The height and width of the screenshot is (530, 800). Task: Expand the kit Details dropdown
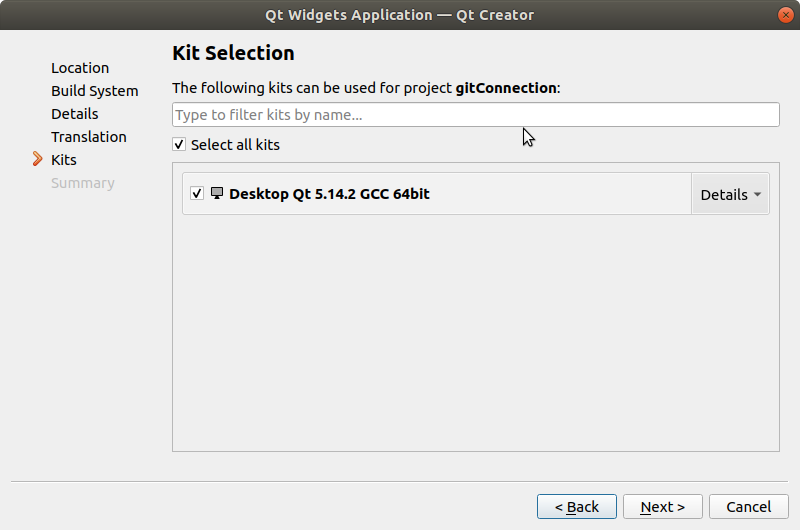pos(730,195)
